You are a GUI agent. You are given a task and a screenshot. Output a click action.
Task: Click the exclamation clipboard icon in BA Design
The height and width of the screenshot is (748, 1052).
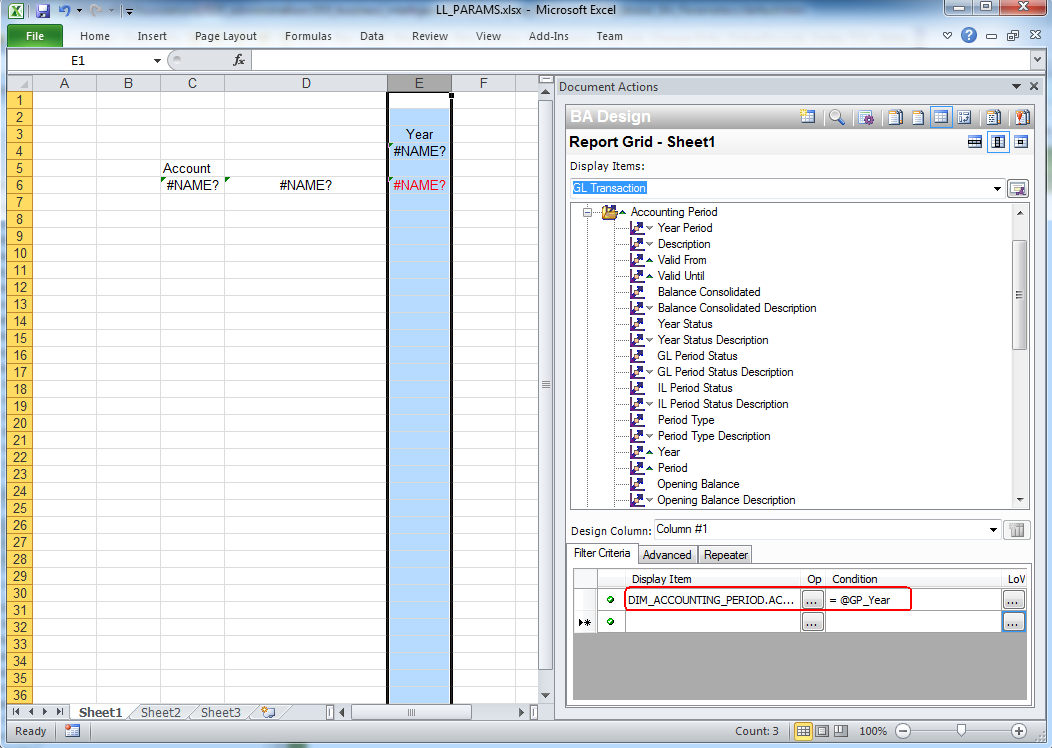click(1022, 117)
